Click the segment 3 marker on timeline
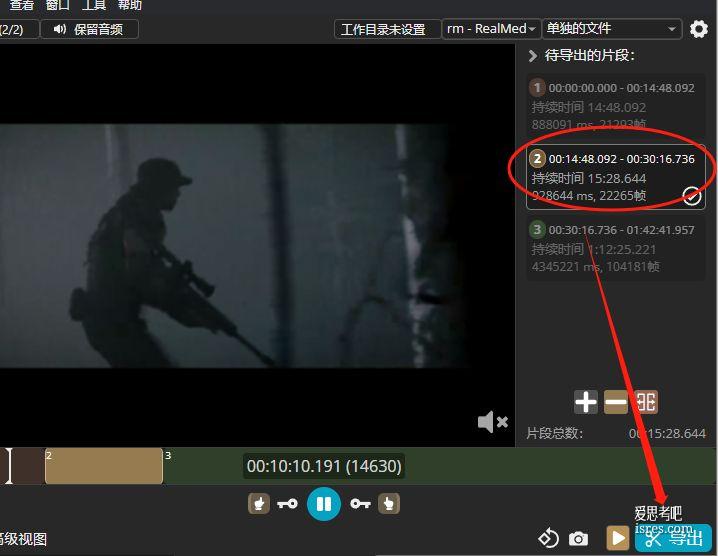718x556 pixels. [x=168, y=455]
